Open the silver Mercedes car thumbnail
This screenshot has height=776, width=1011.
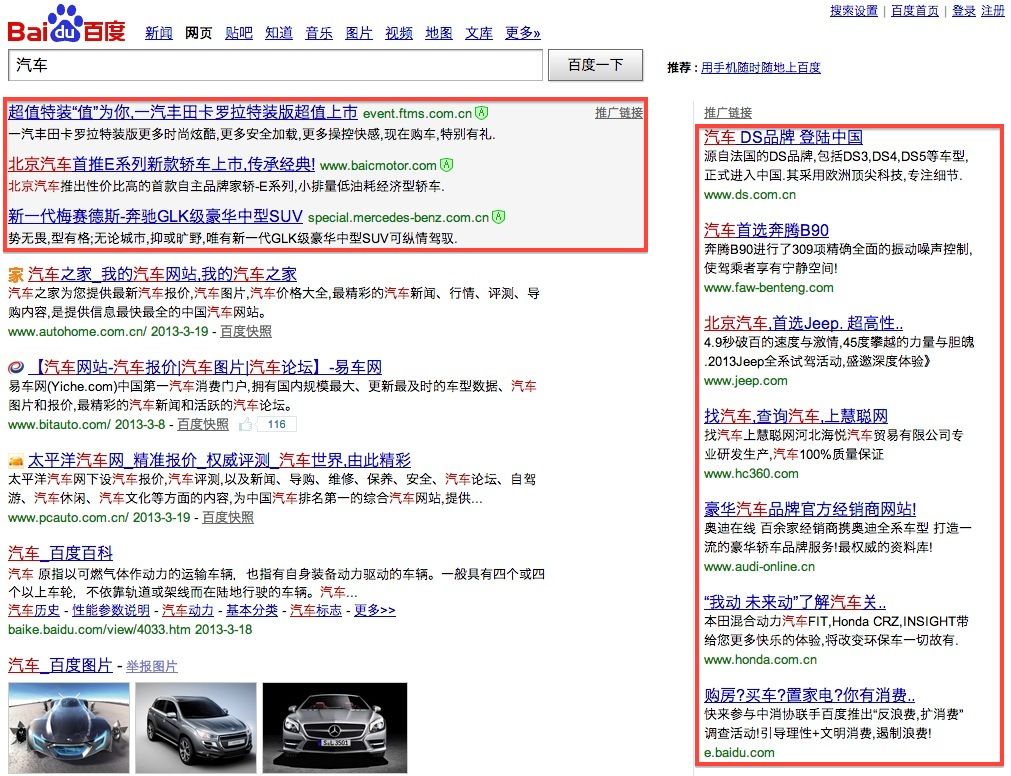pyautogui.click(x=335, y=728)
